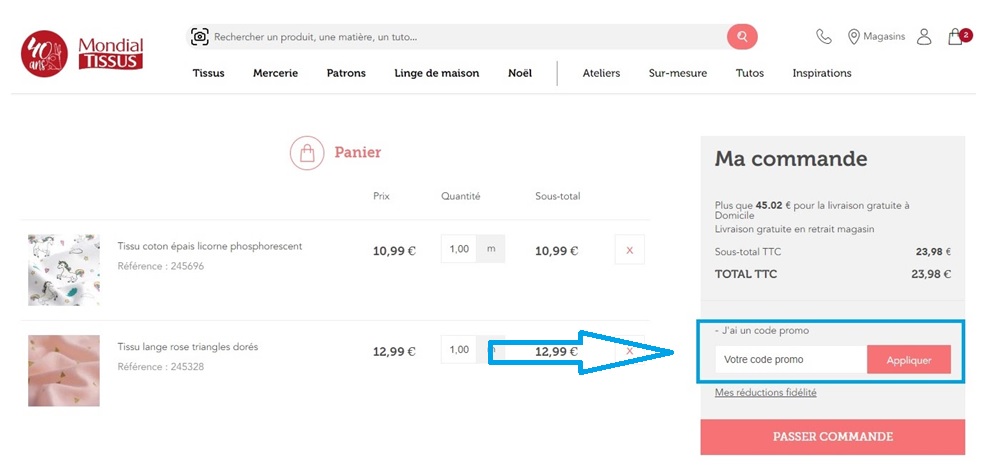Image resolution: width=989 pixels, height=465 pixels.
Task: Open the Linge de maison menu
Action: pos(436,73)
